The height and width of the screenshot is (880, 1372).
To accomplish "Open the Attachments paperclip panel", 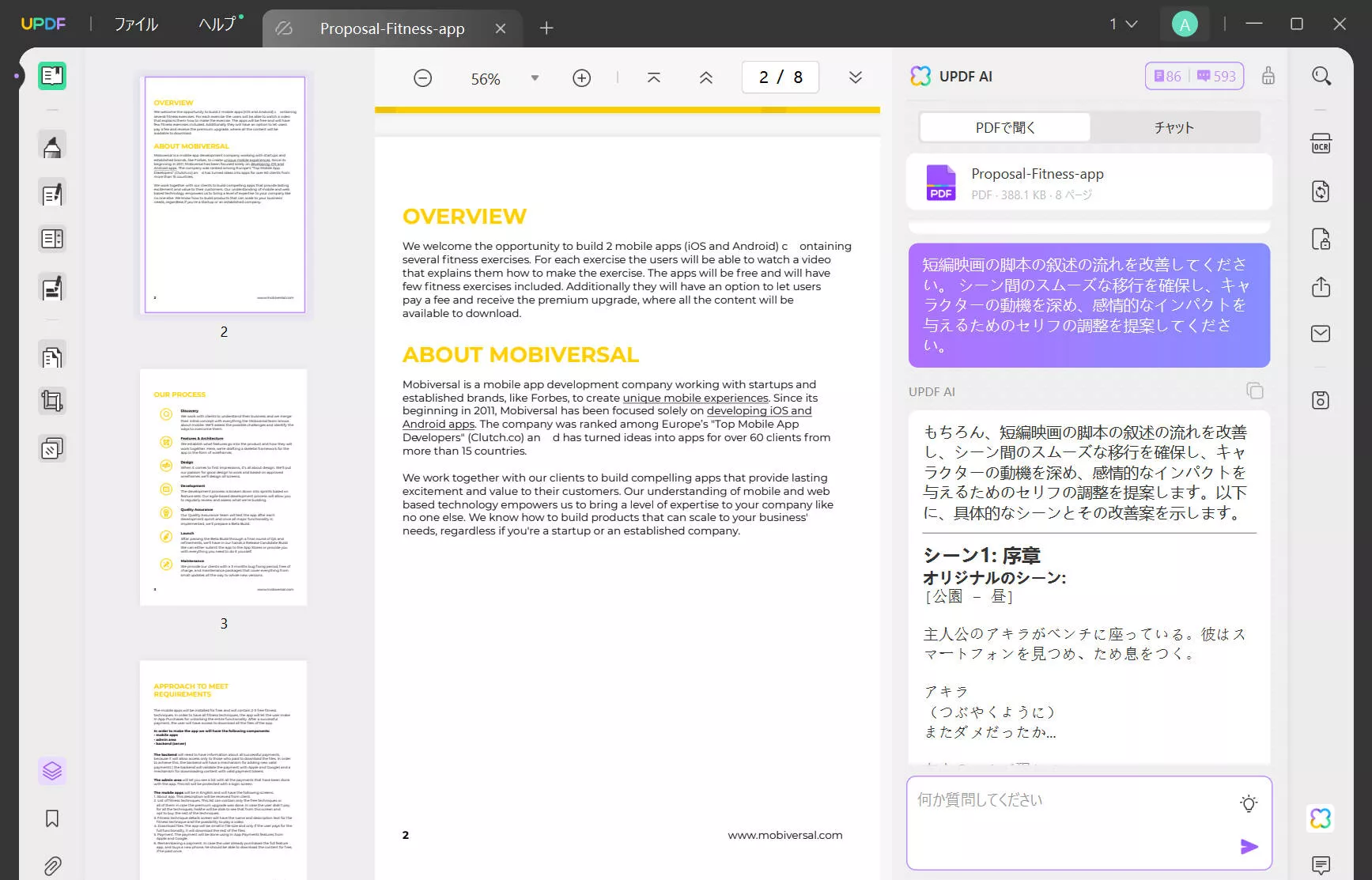I will [52, 866].
